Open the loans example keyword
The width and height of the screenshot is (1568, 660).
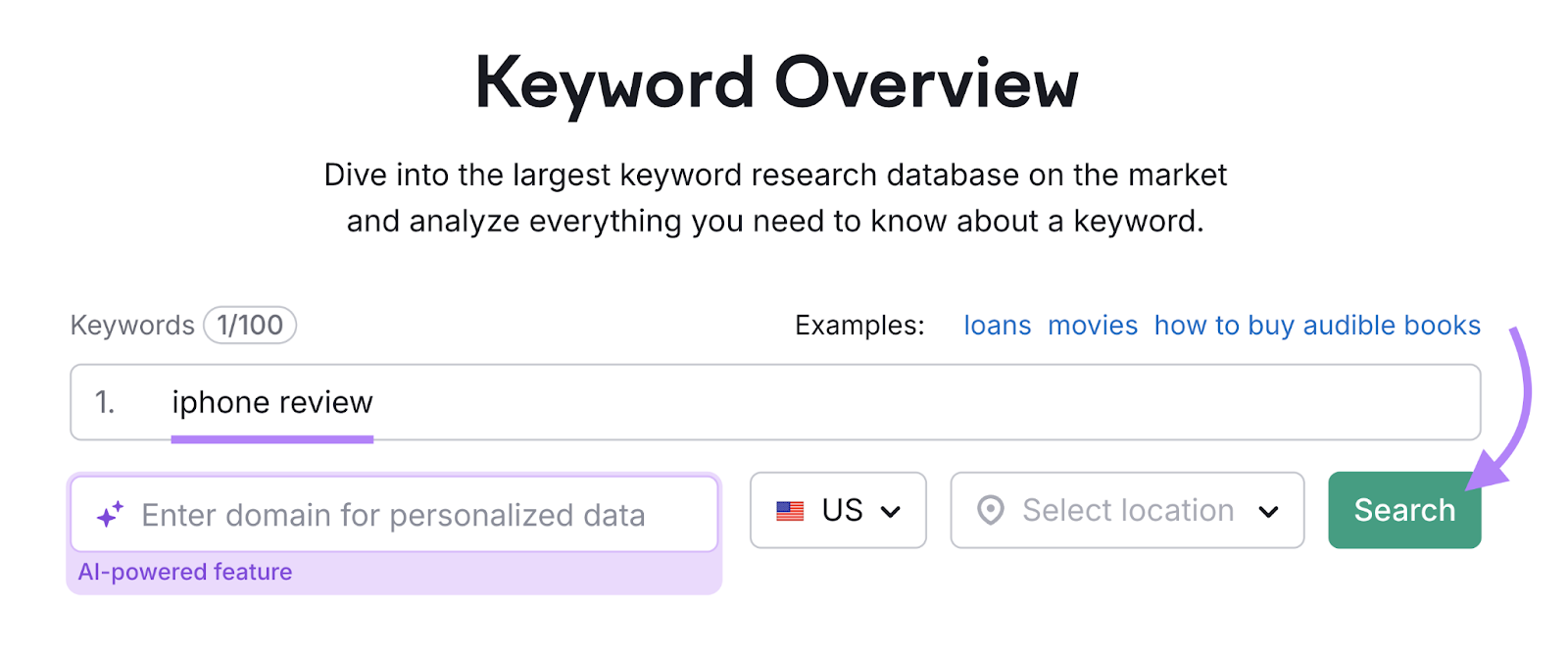(x=997, y=325)
